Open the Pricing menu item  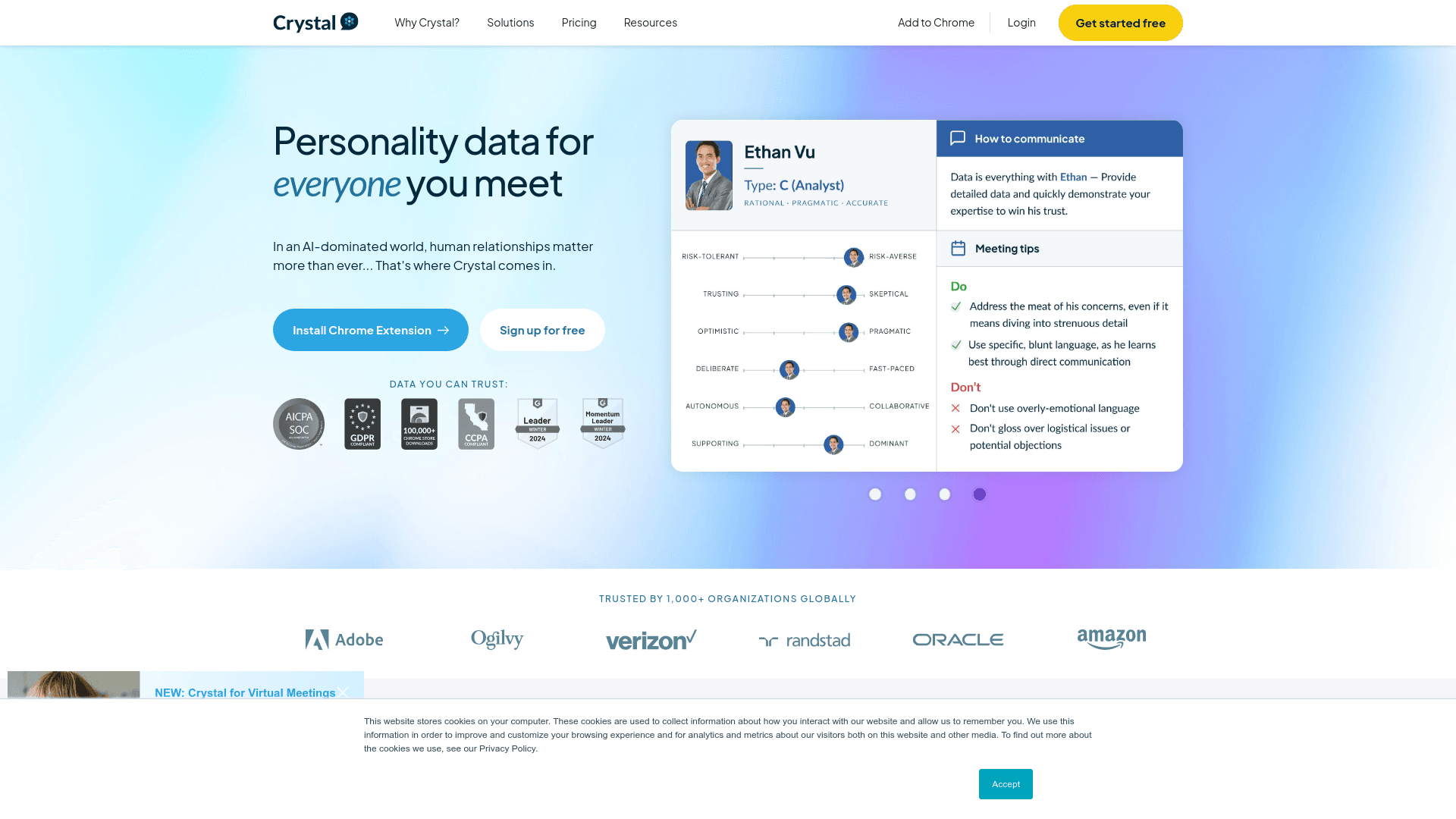(579, 22)
